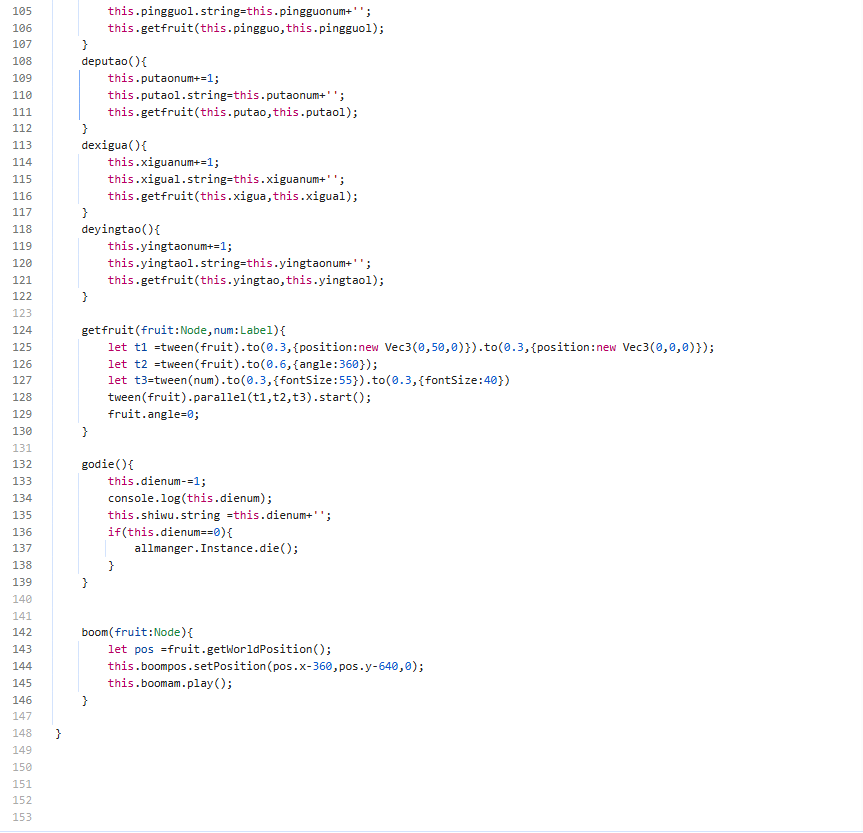Click line number 124 in the gutter

[x=22, y=330]
